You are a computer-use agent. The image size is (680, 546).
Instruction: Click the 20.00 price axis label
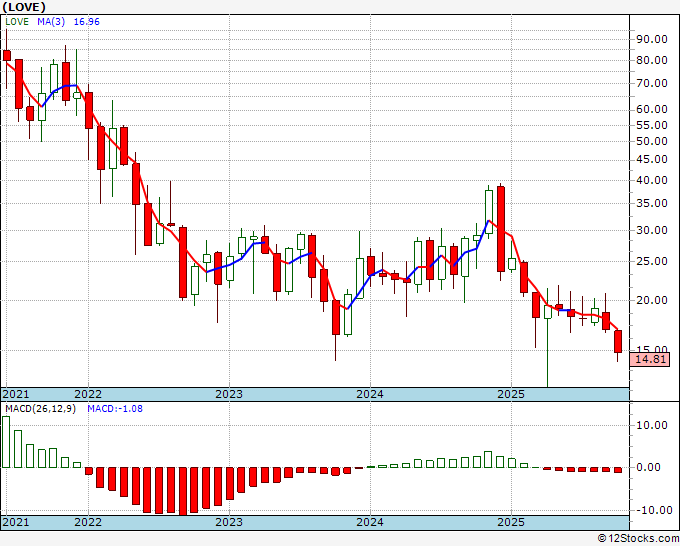click(x=652, y=300)
